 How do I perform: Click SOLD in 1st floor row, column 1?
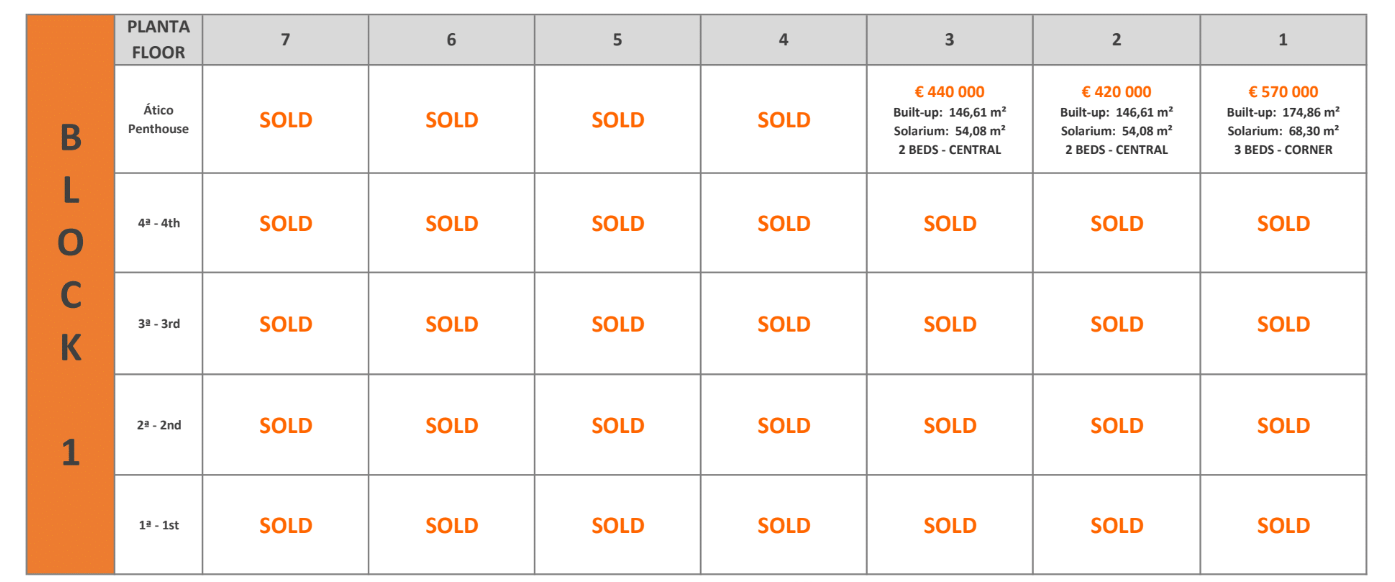[1283, 525]
